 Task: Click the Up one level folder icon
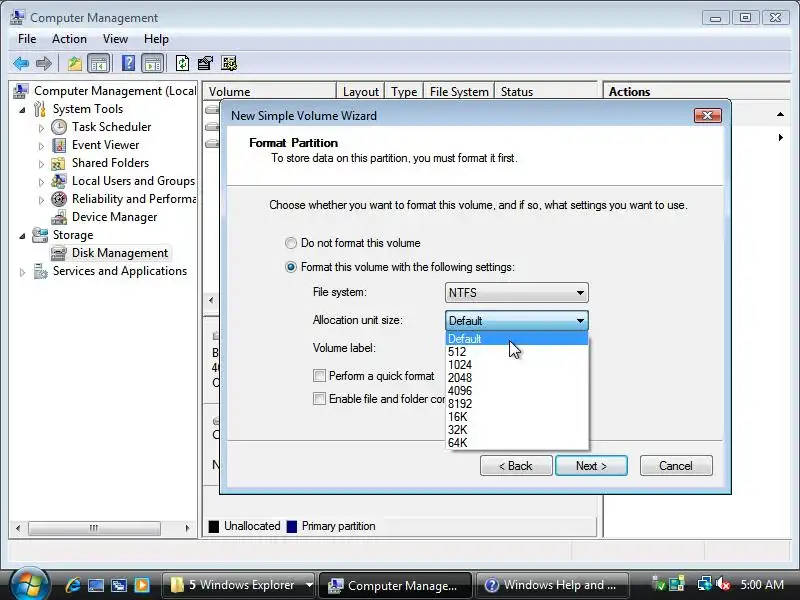(x=75, y=64)
